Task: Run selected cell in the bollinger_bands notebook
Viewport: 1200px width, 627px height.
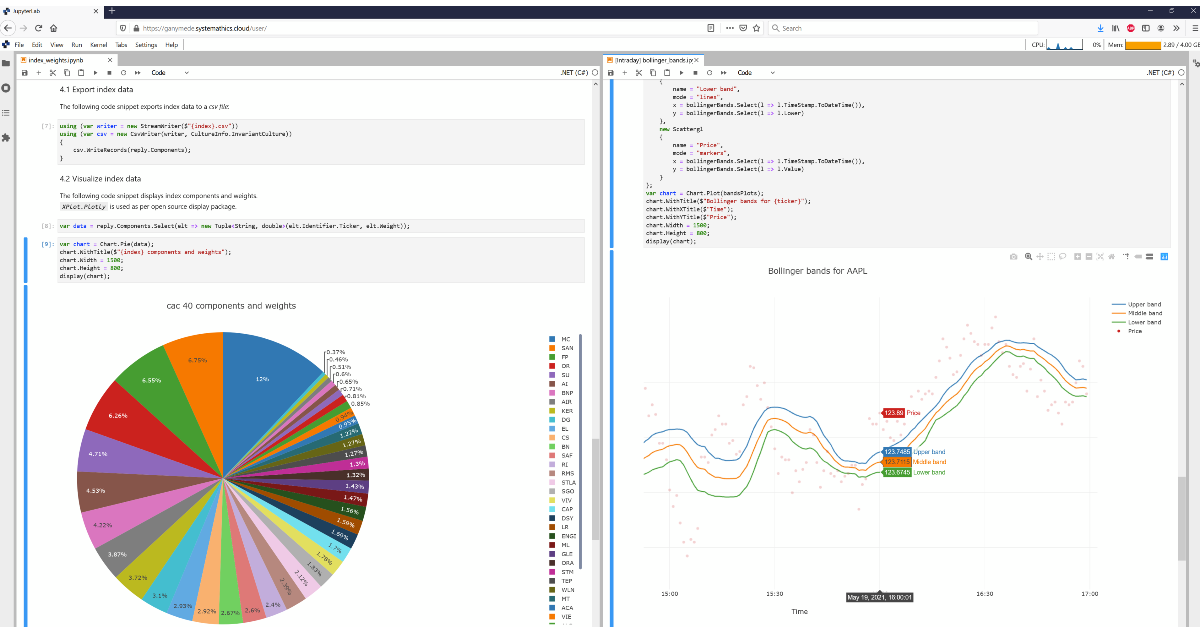Action: (681, 73)
